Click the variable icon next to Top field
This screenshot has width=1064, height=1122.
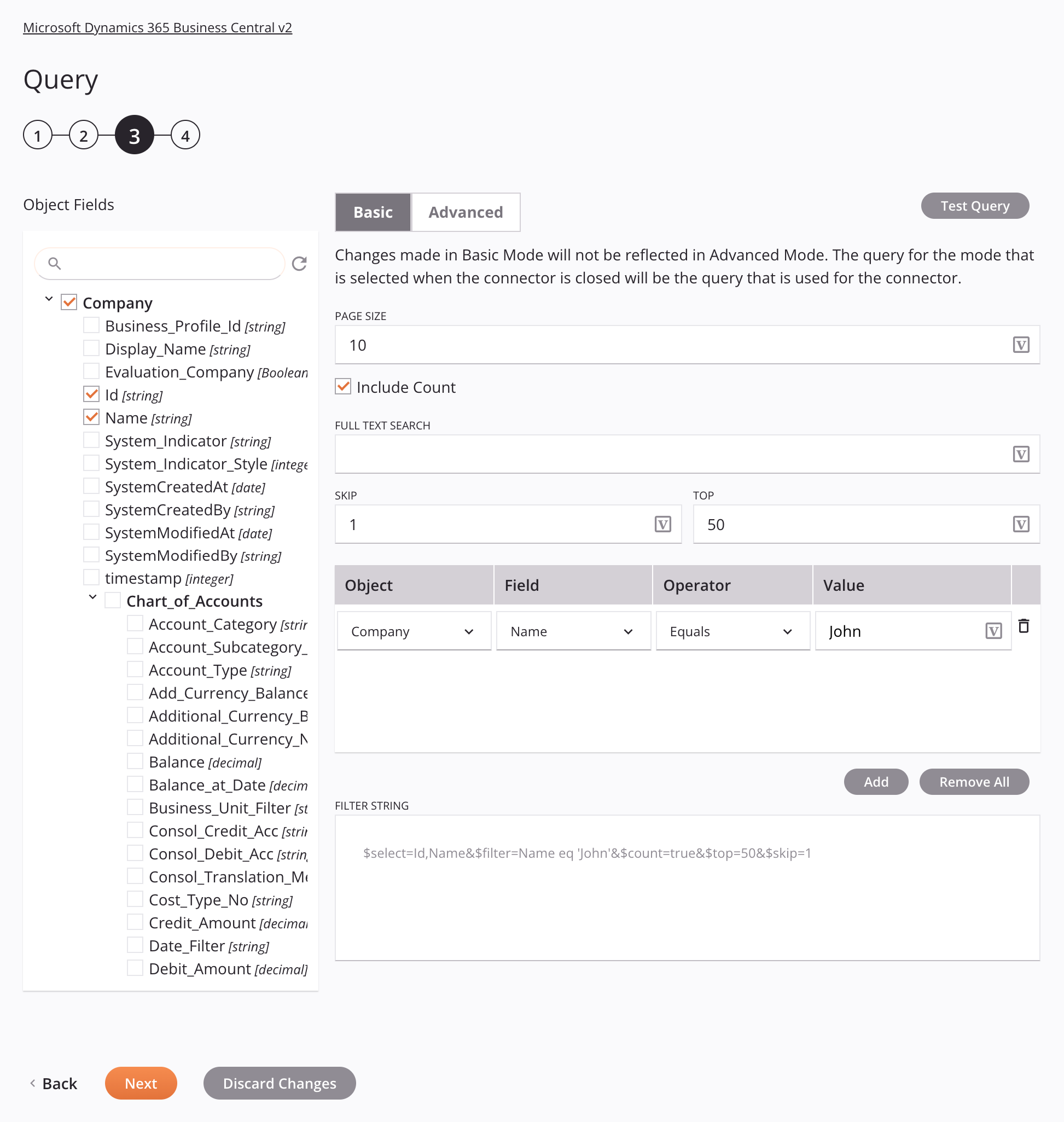(x=1021, y=524)
